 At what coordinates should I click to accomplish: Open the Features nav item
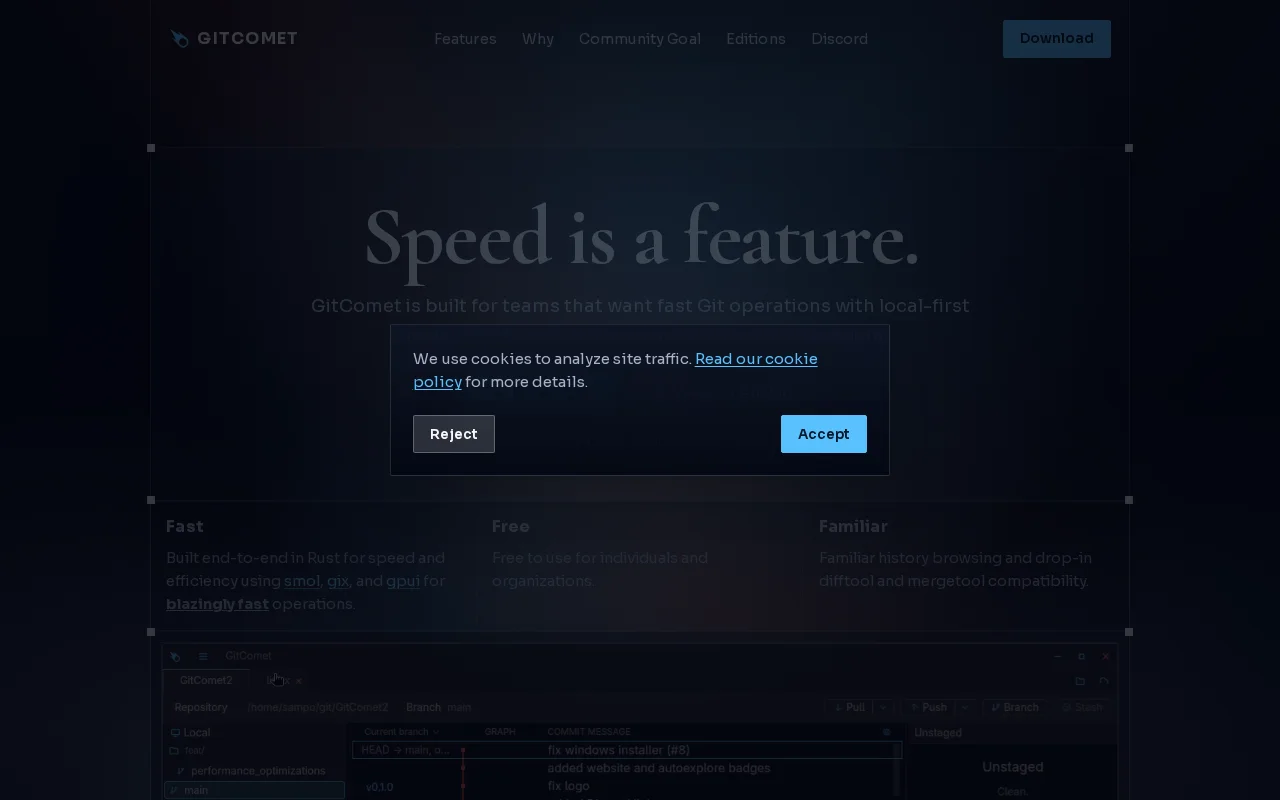point(465,39)
